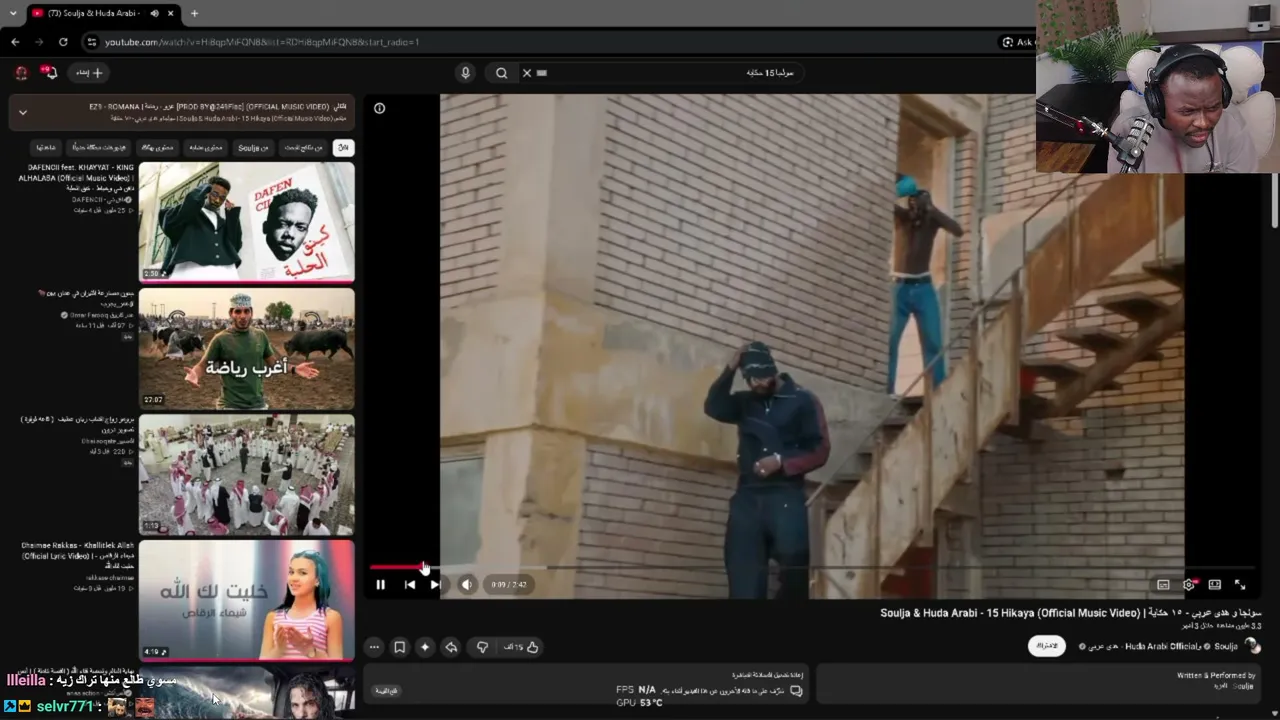Subscribe to the Soulja channel
Viewport: 1280px width, 720px height.
coord(1047,646)
